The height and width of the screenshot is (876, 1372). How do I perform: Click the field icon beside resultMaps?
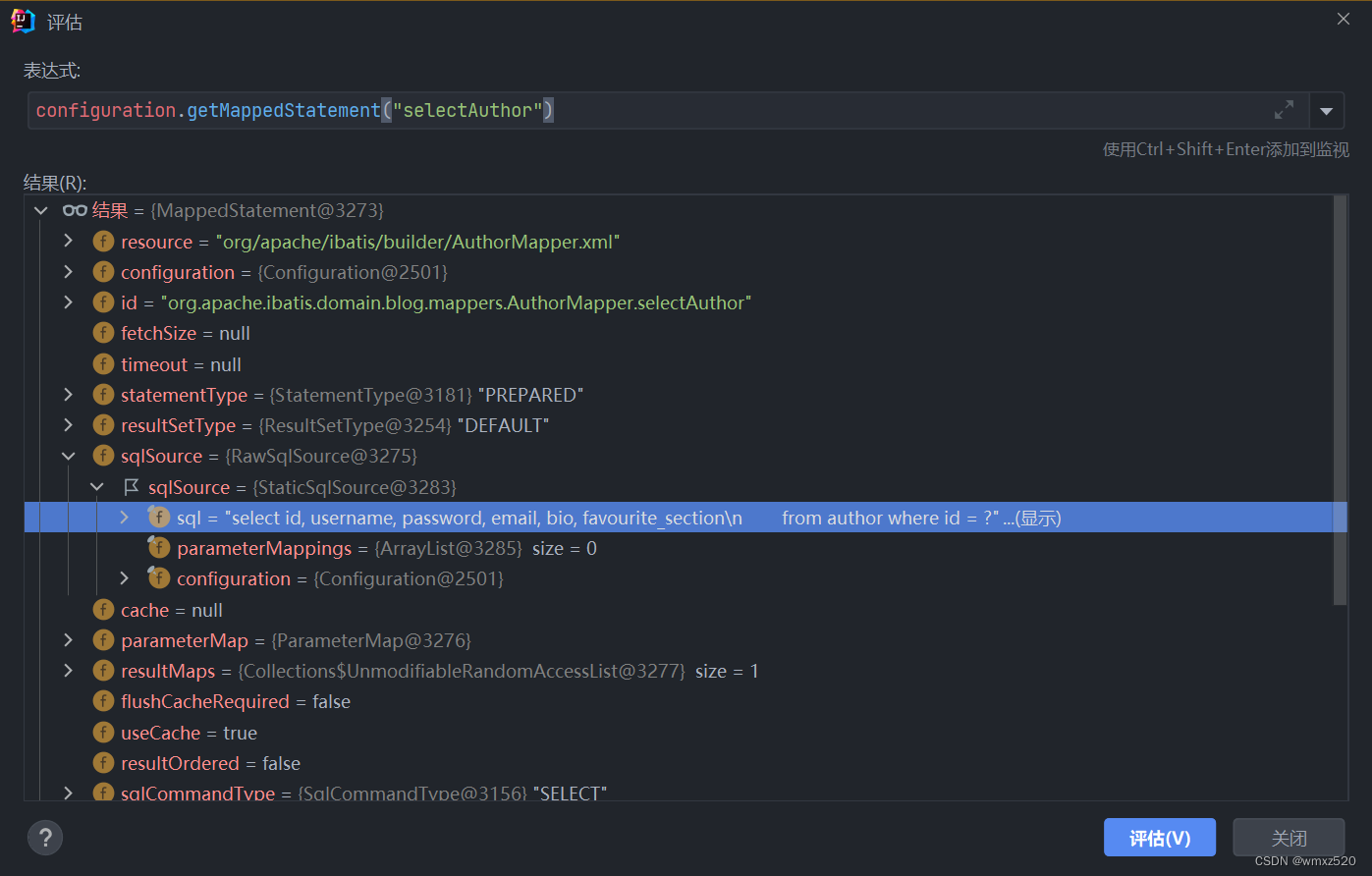(x=103, y=671)
